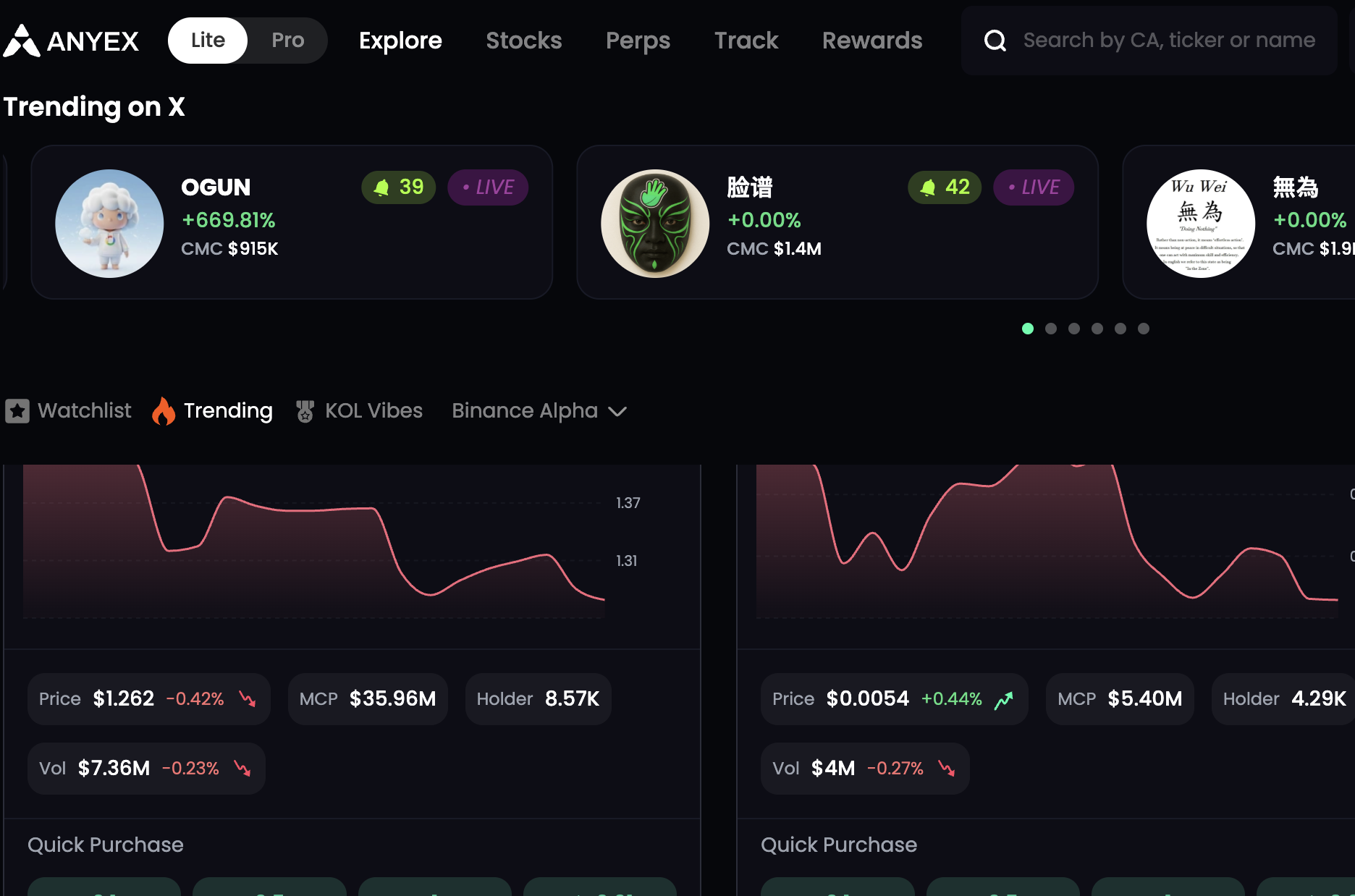Click the search by ticker input field
The height and width of the screenshot is (896, 1355).
tap(1169, 41)
